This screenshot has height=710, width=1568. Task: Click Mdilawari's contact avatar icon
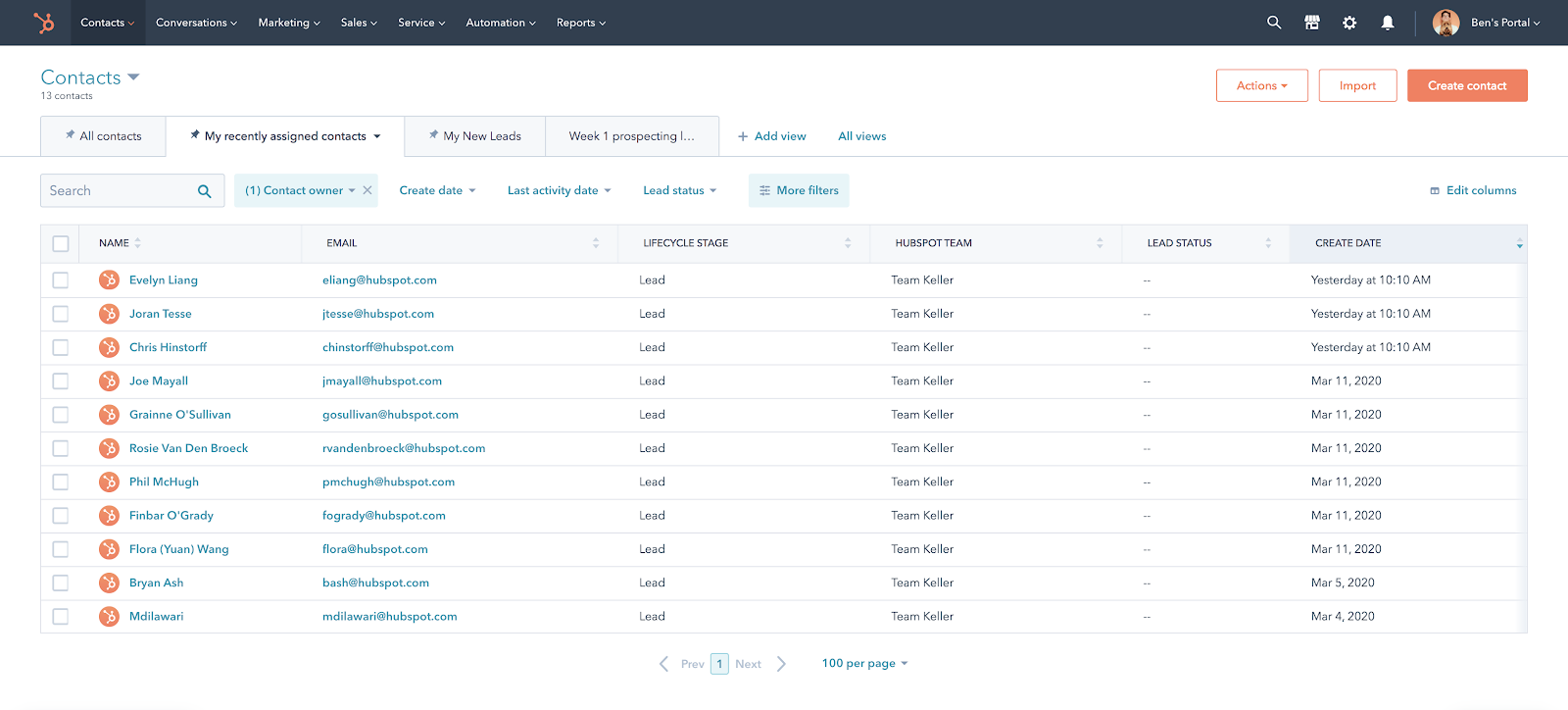click(109, 616)
